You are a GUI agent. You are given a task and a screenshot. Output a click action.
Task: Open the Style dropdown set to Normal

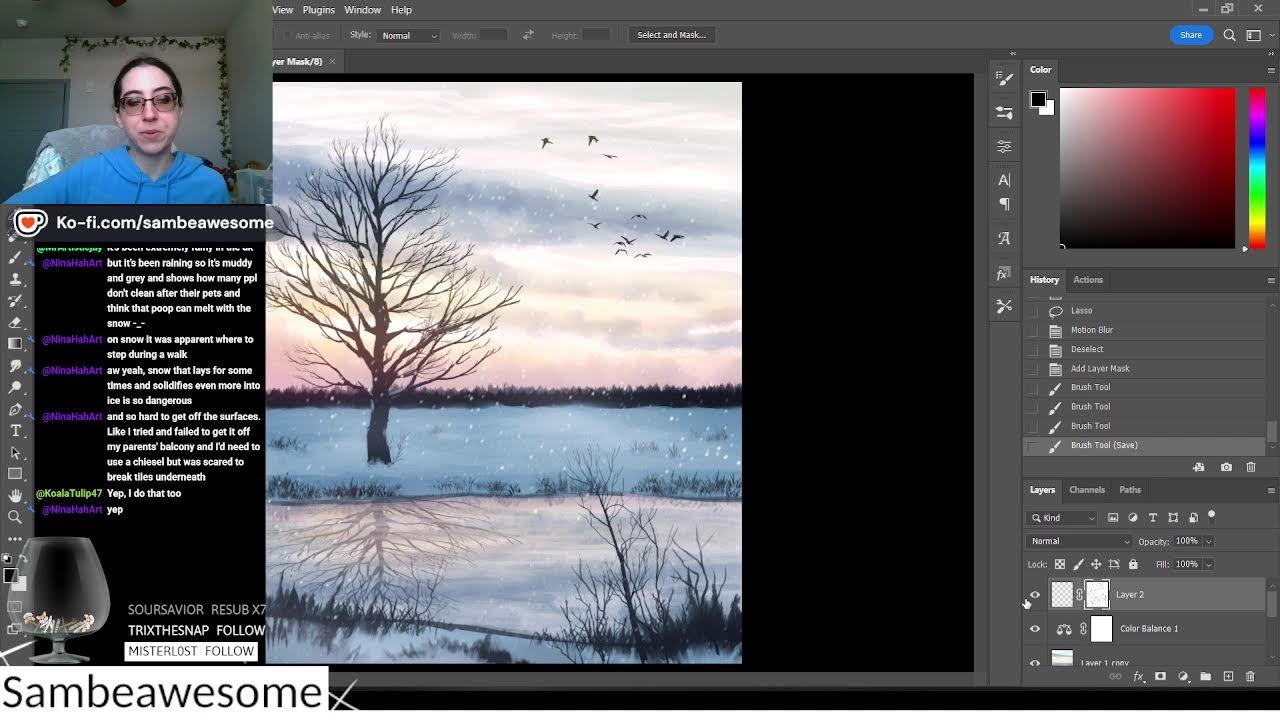(408, 35)
